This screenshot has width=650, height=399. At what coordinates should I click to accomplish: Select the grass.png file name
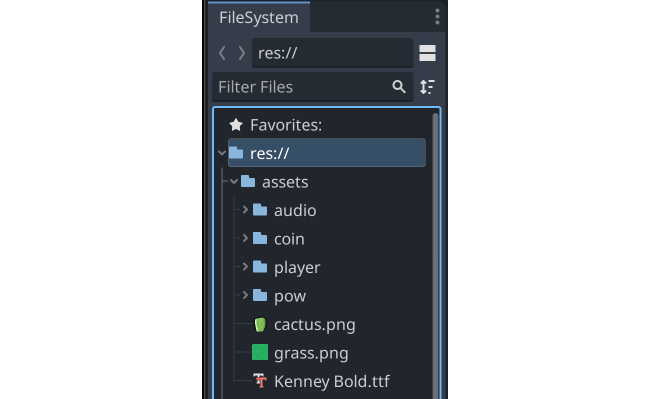311,353
